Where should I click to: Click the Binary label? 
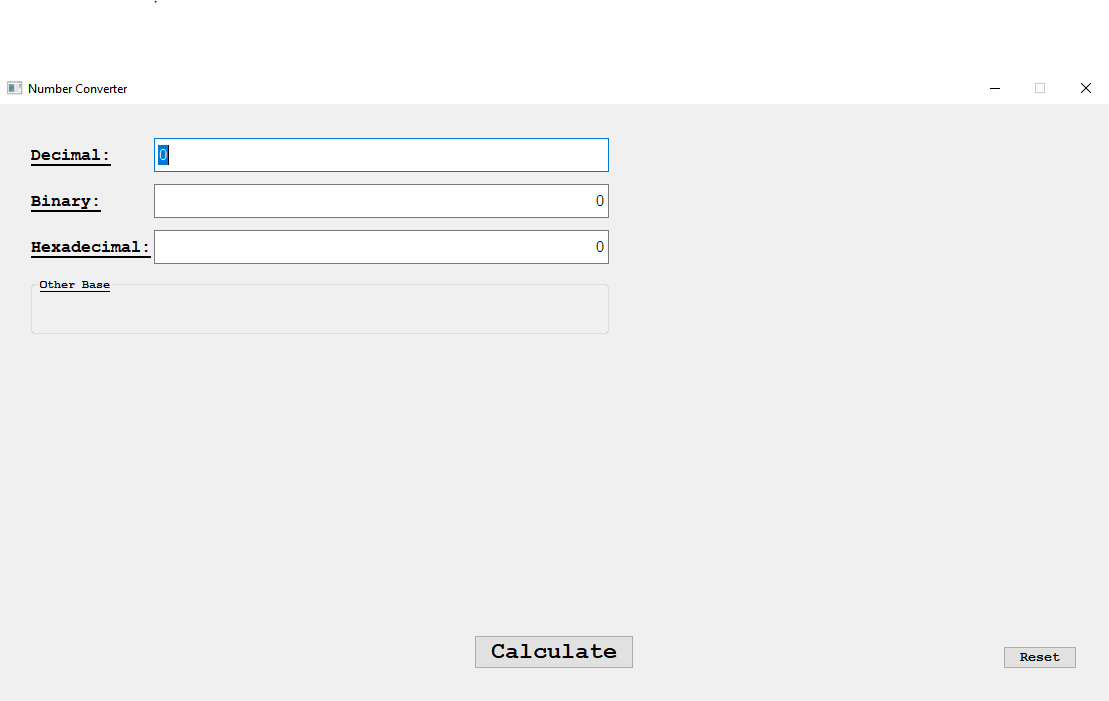(65, 201)
